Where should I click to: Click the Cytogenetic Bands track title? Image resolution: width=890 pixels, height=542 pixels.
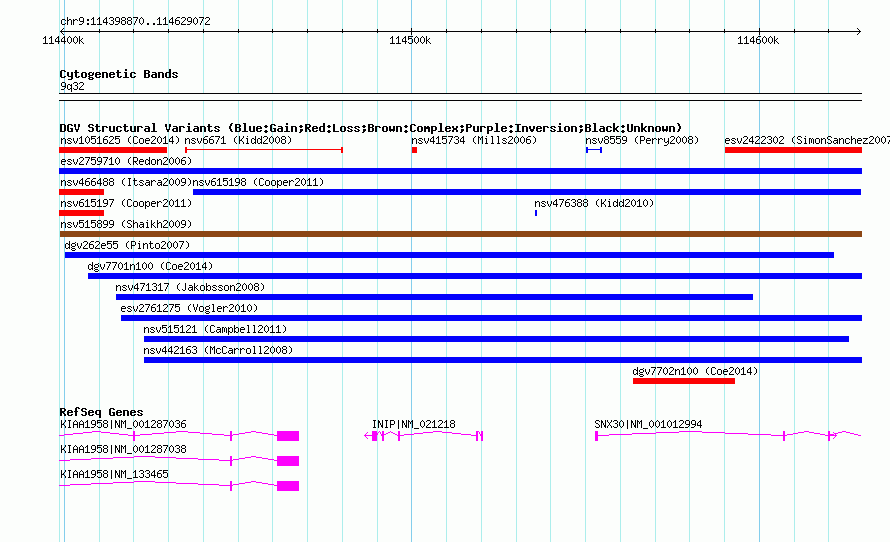[119, 74]
